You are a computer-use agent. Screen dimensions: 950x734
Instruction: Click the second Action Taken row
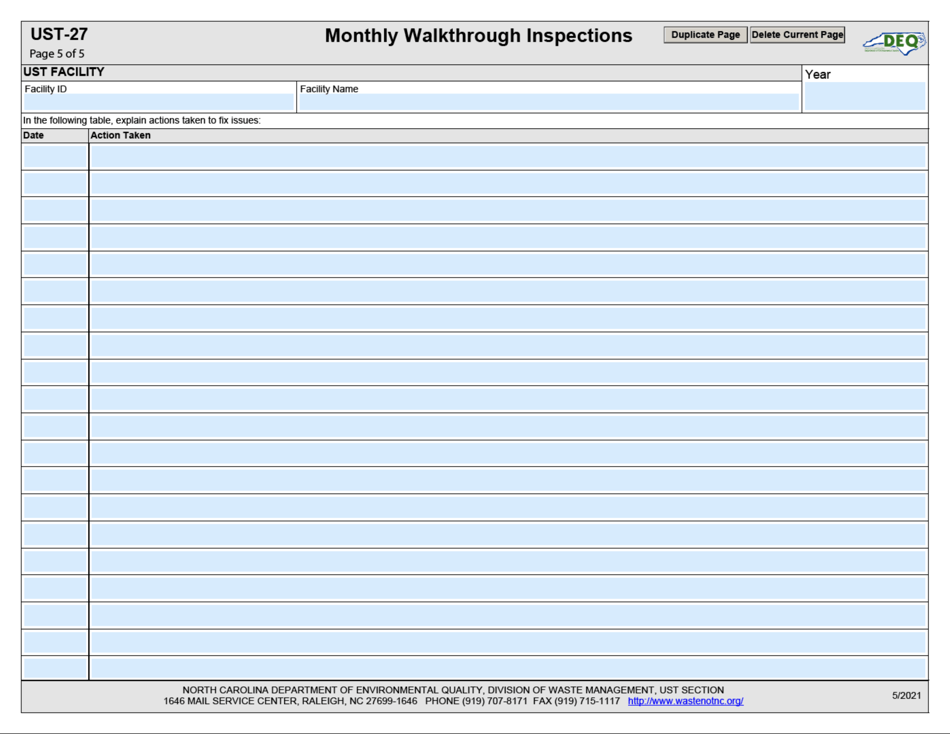(x=500, y=183)
